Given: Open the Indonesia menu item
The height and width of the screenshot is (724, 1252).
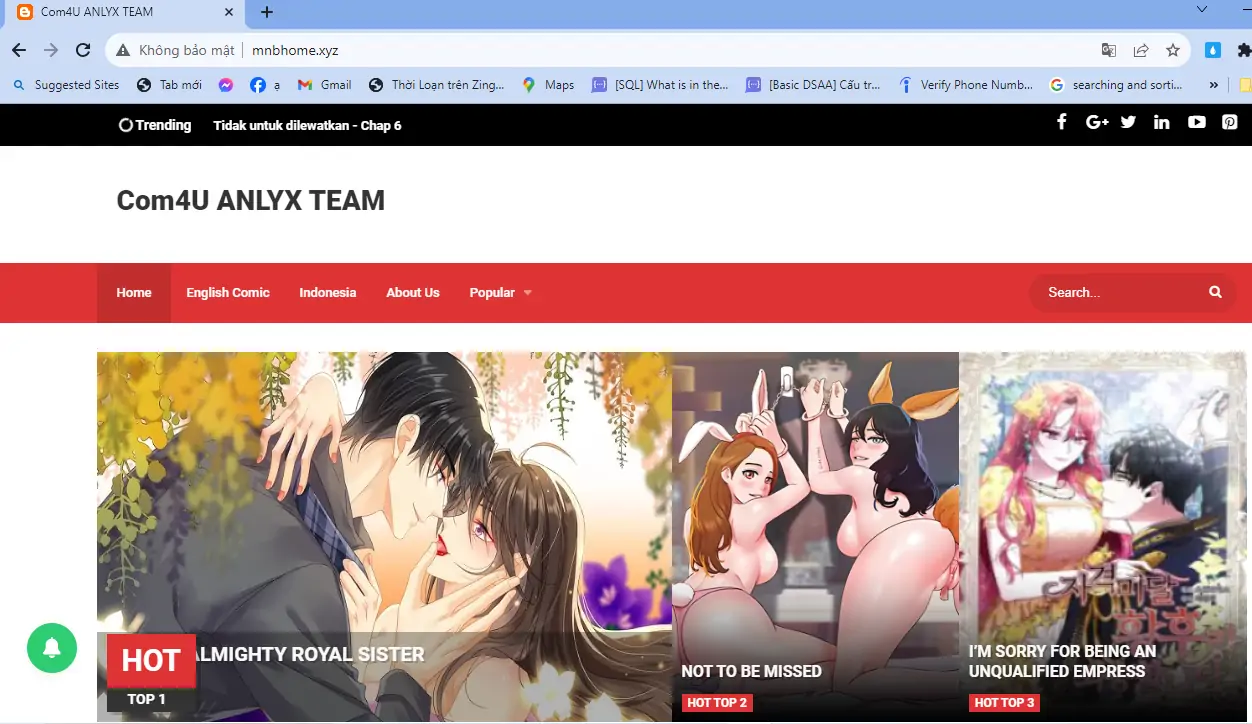Looking at the screenshot, I should [x=327, y=293].
